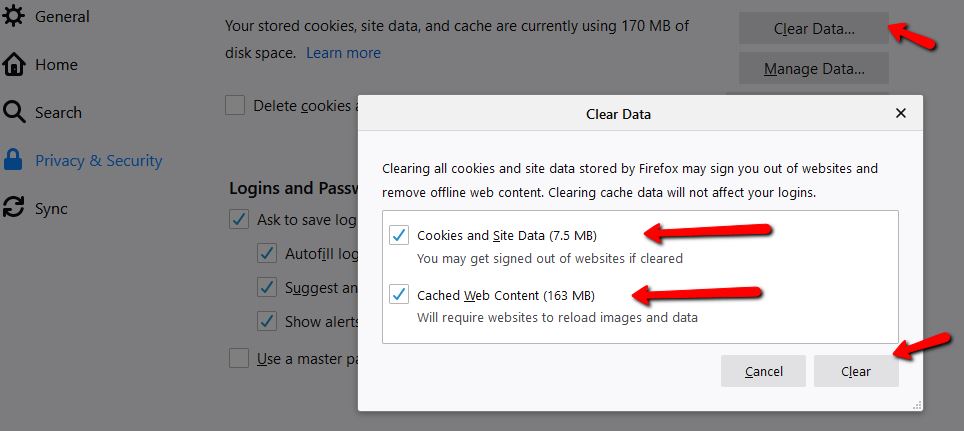
Task: Disable Autofill logins checkbox
Action: coord(267,253)
